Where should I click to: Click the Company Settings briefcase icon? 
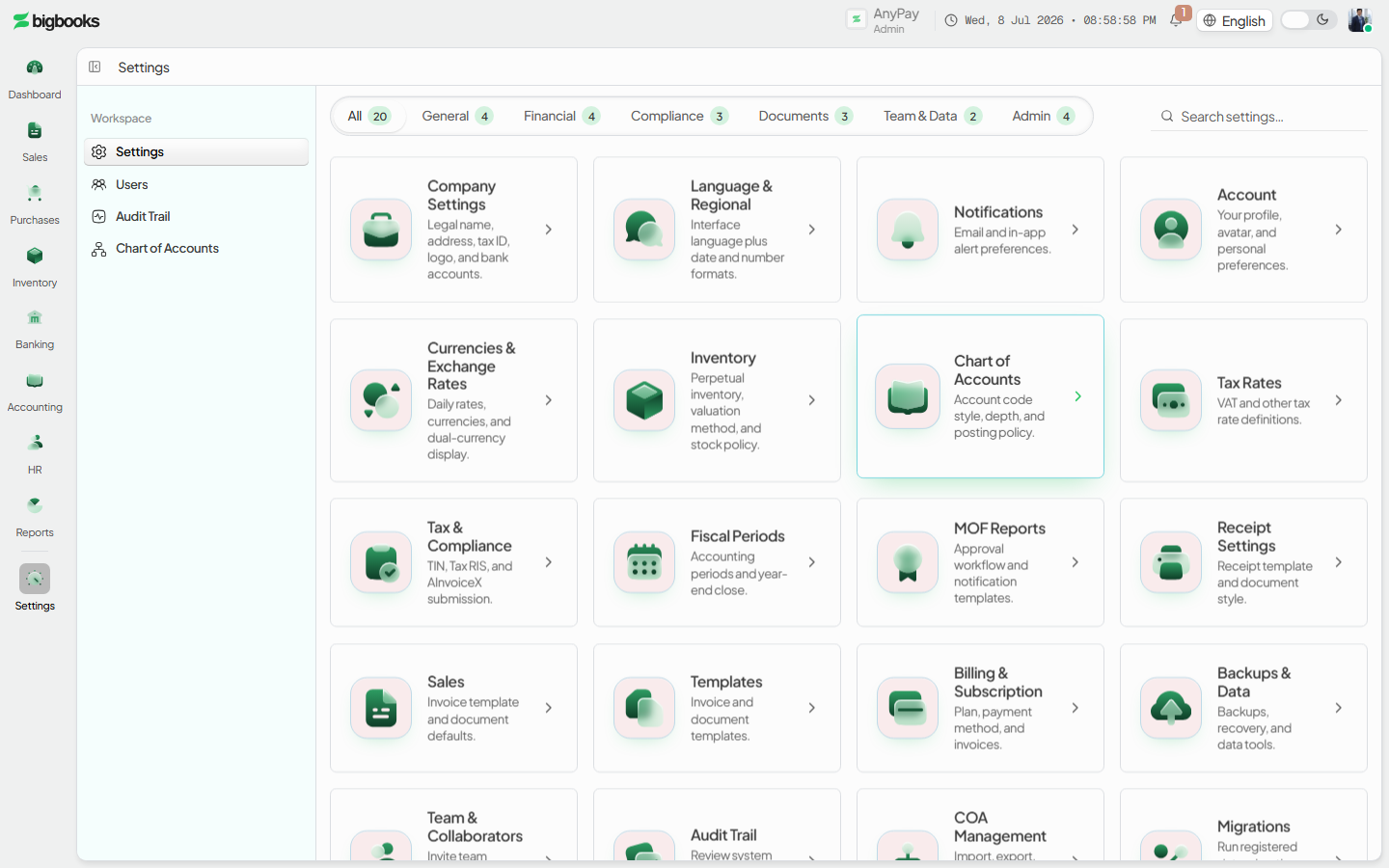[381, 230]
